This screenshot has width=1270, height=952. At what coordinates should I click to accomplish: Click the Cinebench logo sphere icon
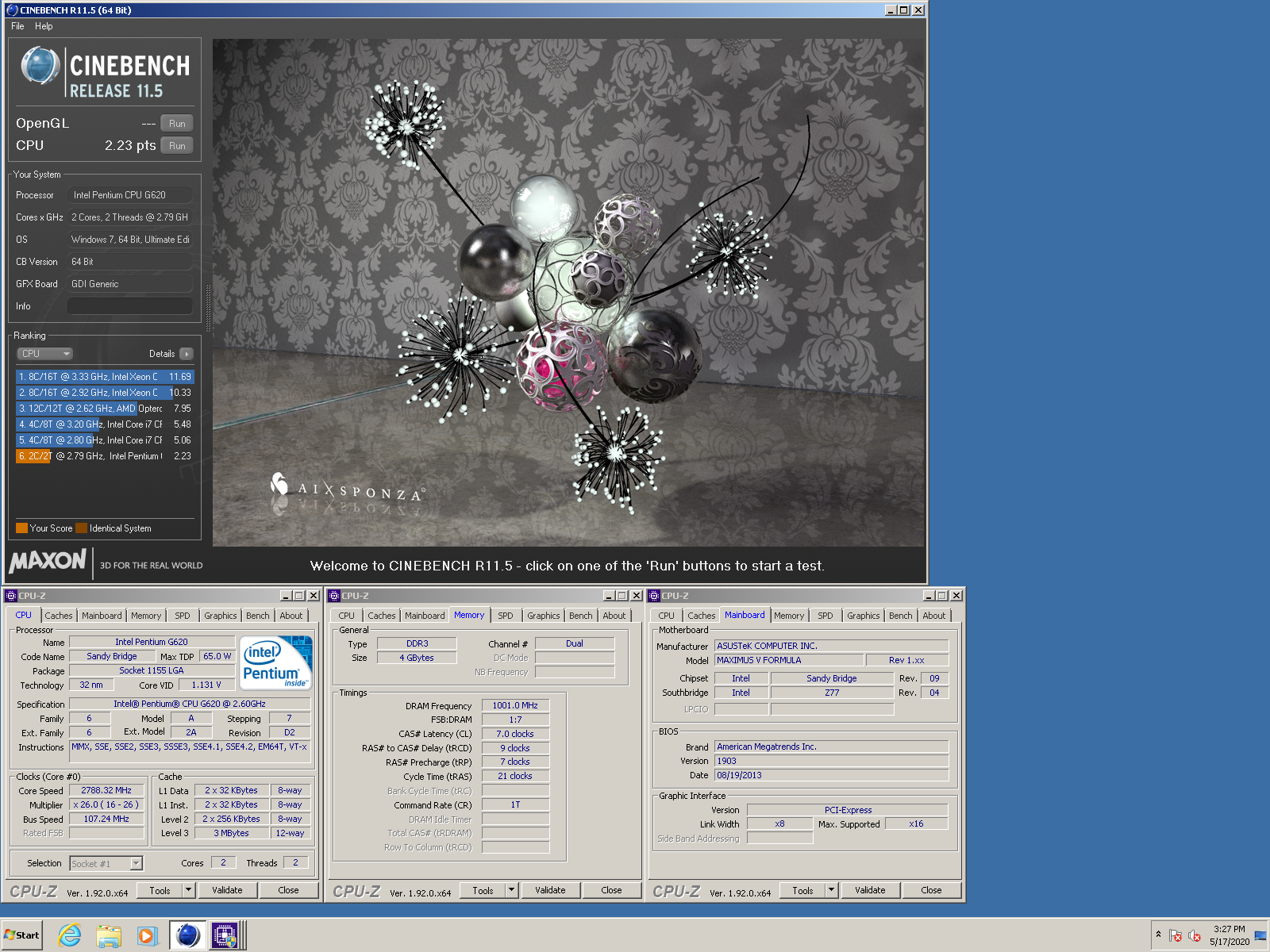(x=40, y=65)
